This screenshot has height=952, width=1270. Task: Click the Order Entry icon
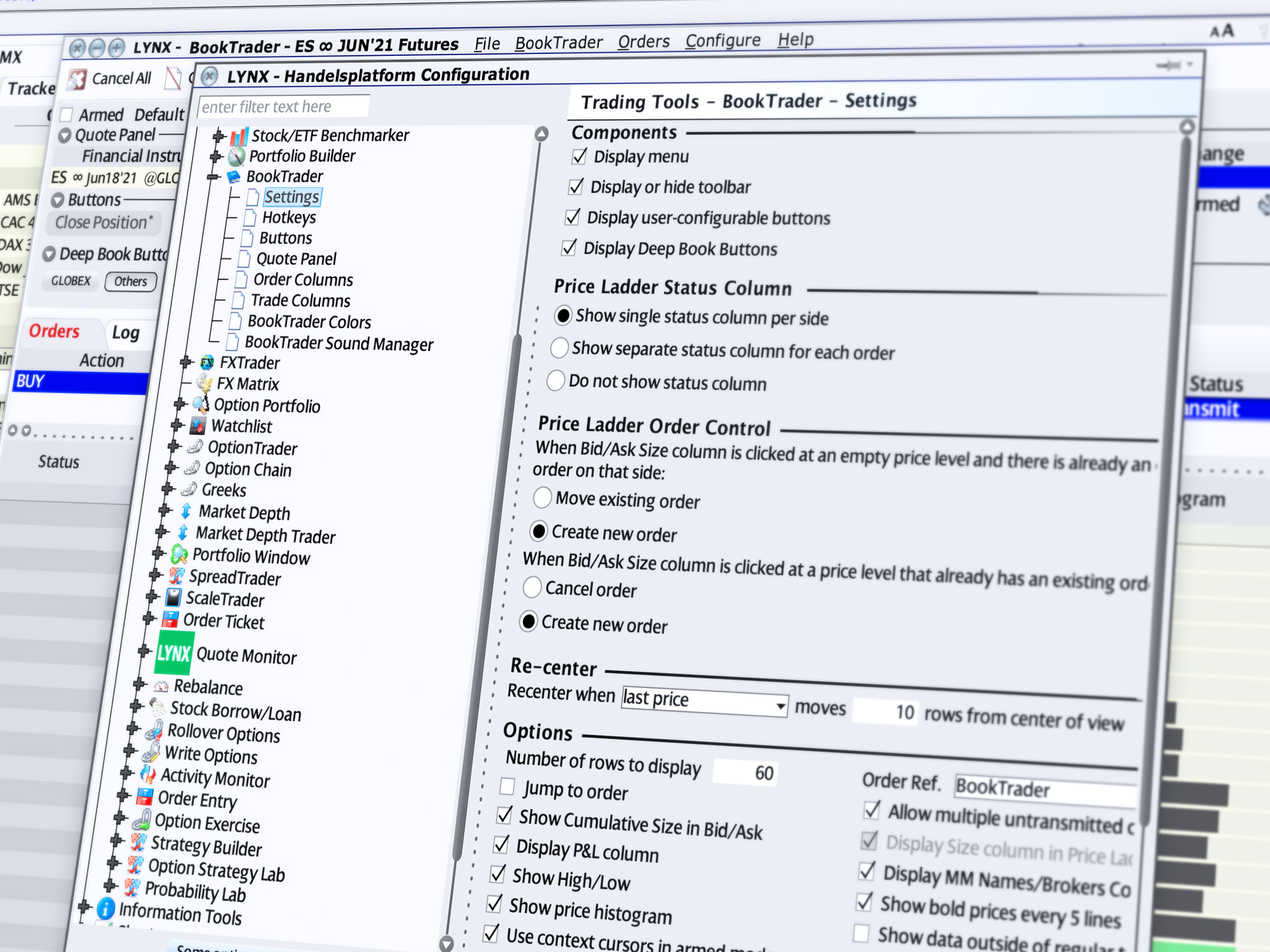coord(144,797)
